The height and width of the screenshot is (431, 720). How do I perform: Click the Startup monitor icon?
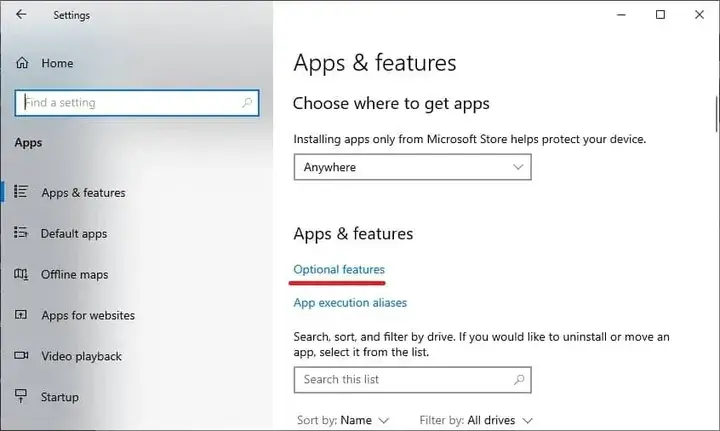tap(21, 396)
